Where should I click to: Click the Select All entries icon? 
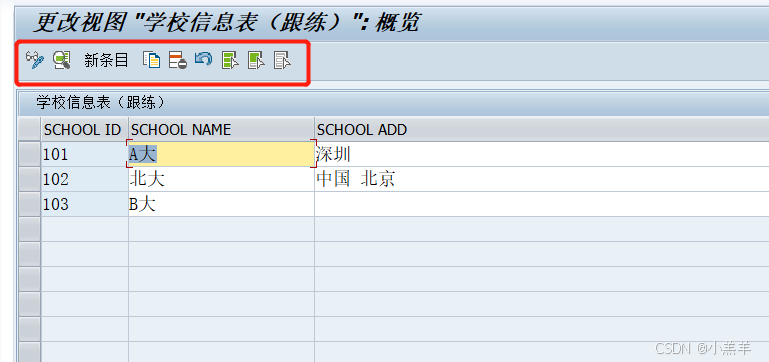[x=230, y=60]
